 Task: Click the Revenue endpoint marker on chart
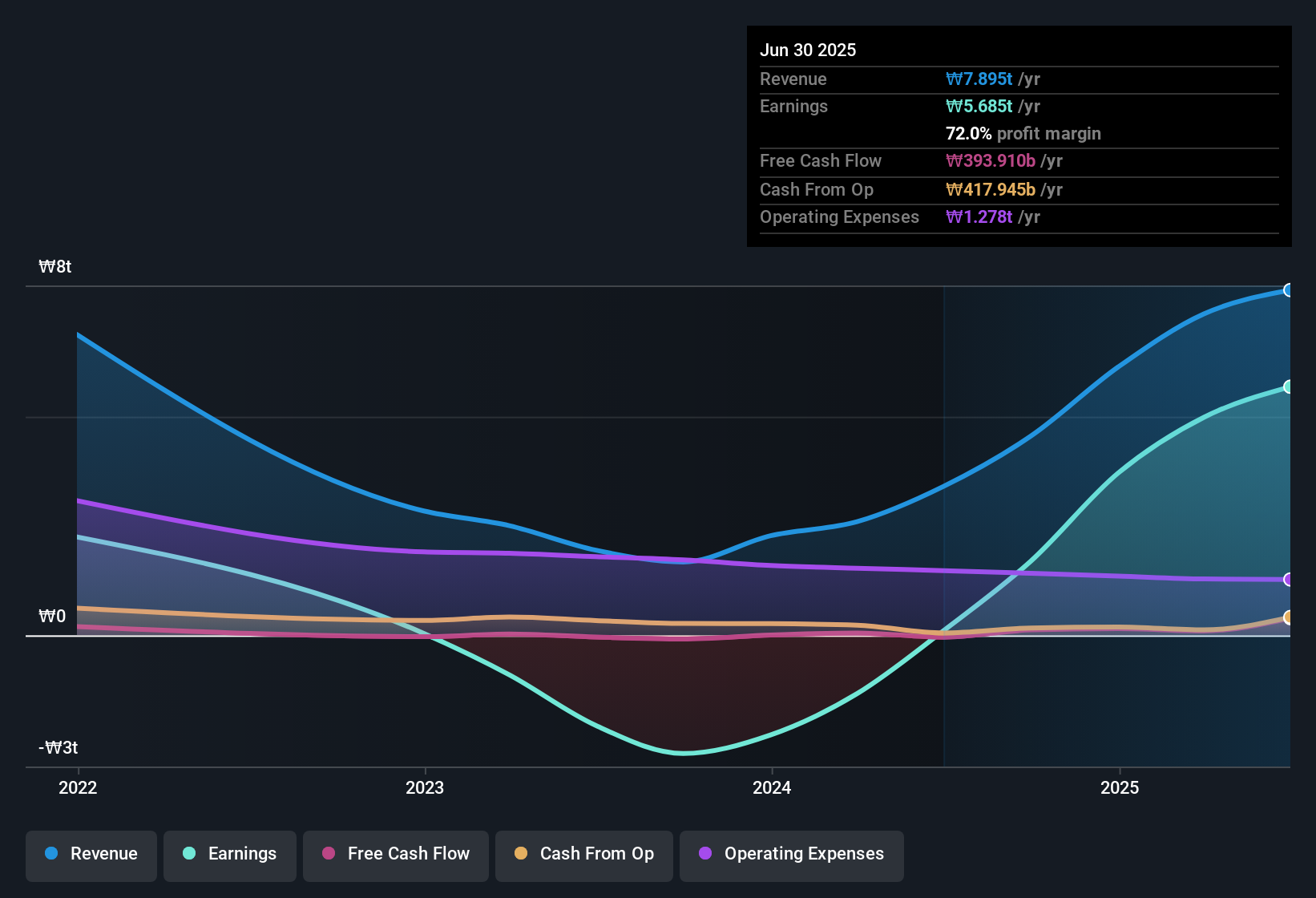pyautogui.click(x=1288, y=290)
